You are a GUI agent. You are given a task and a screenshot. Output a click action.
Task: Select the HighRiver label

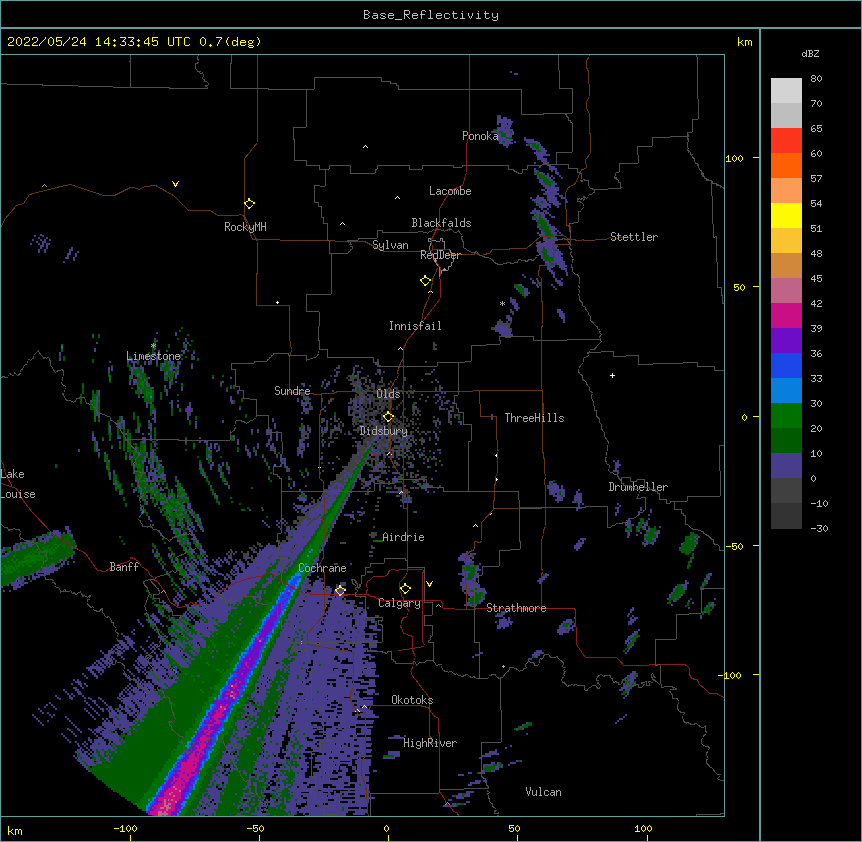pos(430,743)
